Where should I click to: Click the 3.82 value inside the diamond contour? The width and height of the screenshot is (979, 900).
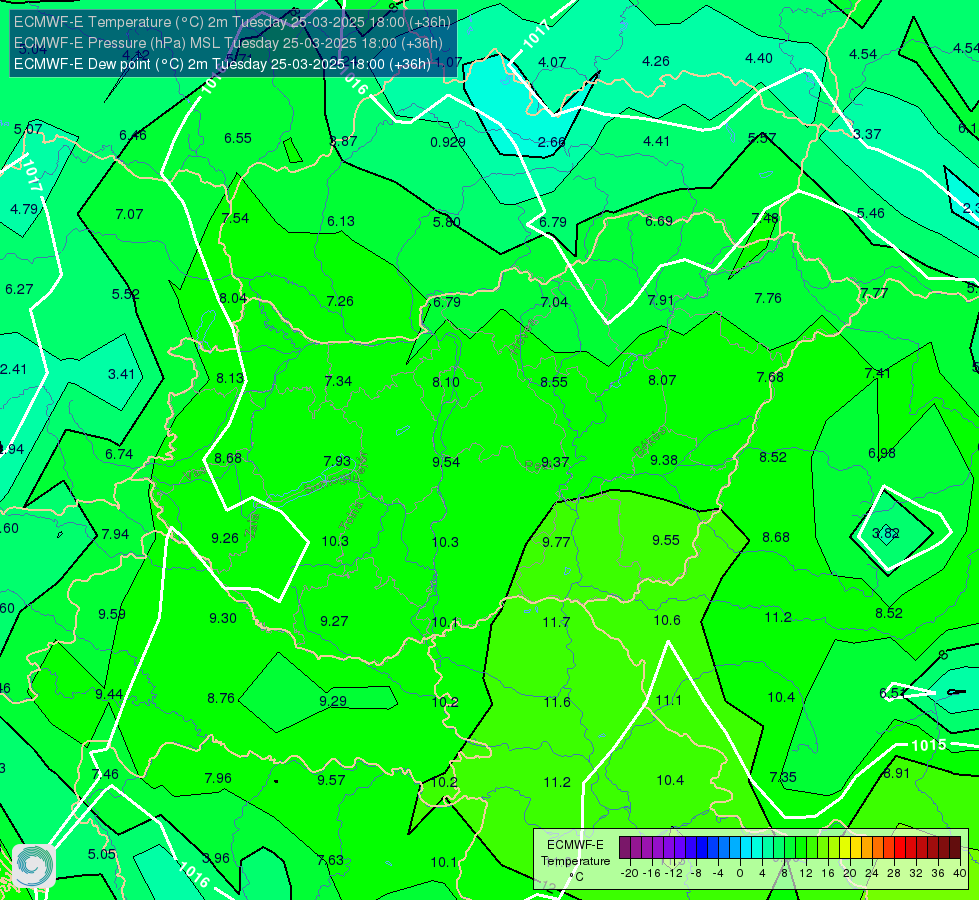pyautogui.click(x=885, y=533)
